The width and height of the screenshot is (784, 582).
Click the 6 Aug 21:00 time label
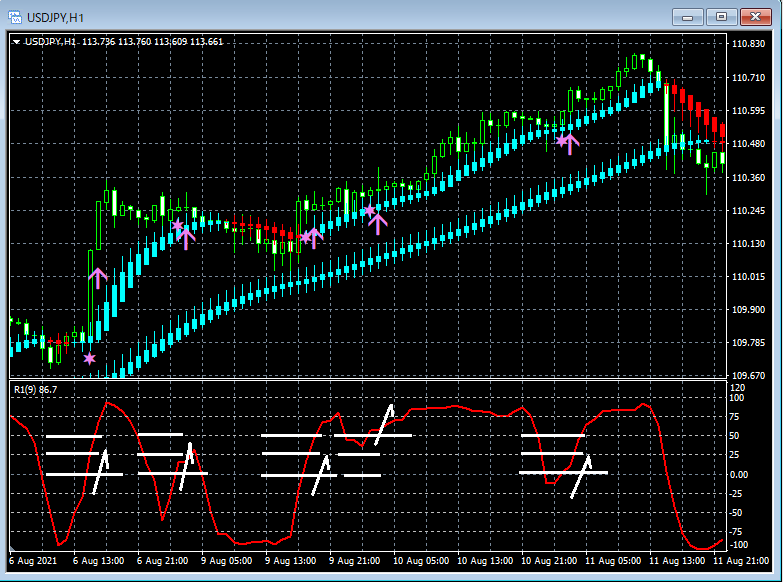(162, 560)
